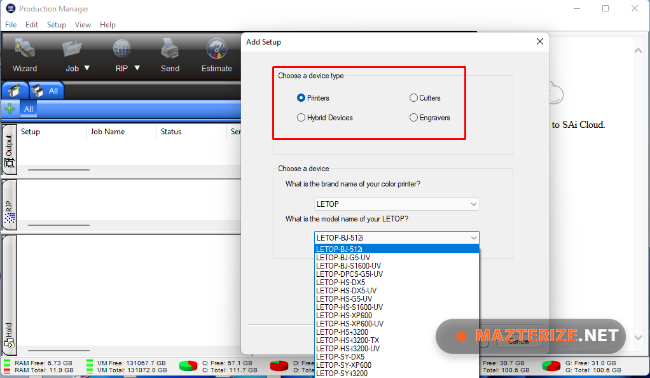The height and width of the screenshot is (378, 650).
Task: Click the RIP globe toolbar icon
Action: pos(122,49)
